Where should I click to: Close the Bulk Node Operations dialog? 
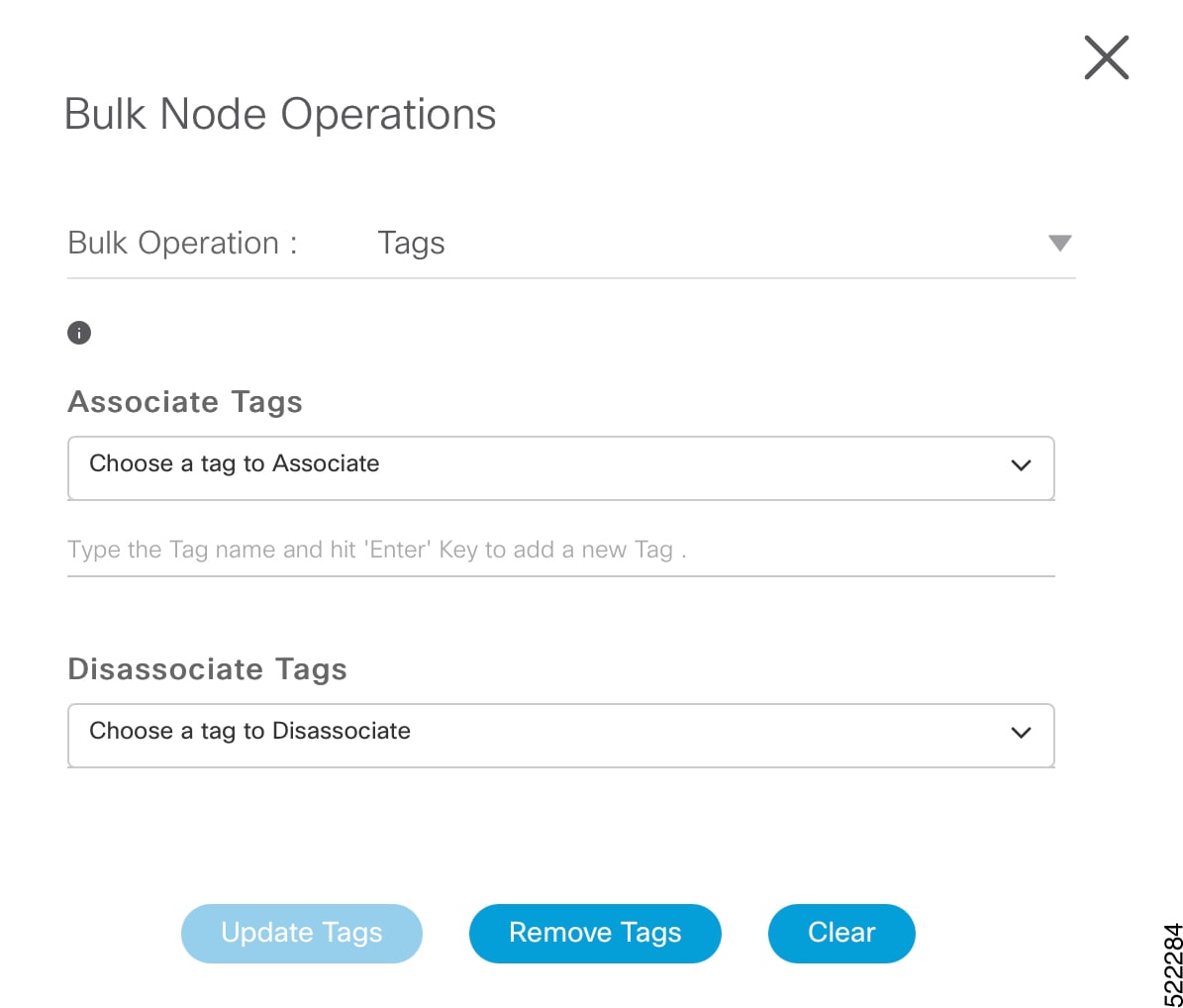(x=1106, y=57)
